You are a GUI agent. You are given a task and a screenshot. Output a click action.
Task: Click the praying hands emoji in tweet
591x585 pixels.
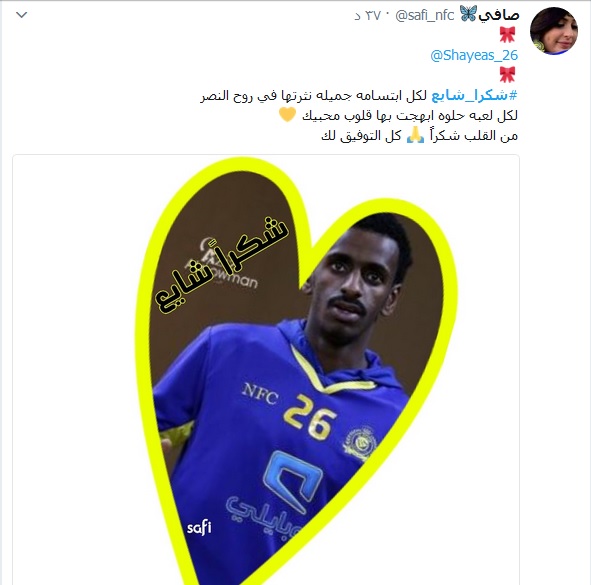(x=415, y=135)
